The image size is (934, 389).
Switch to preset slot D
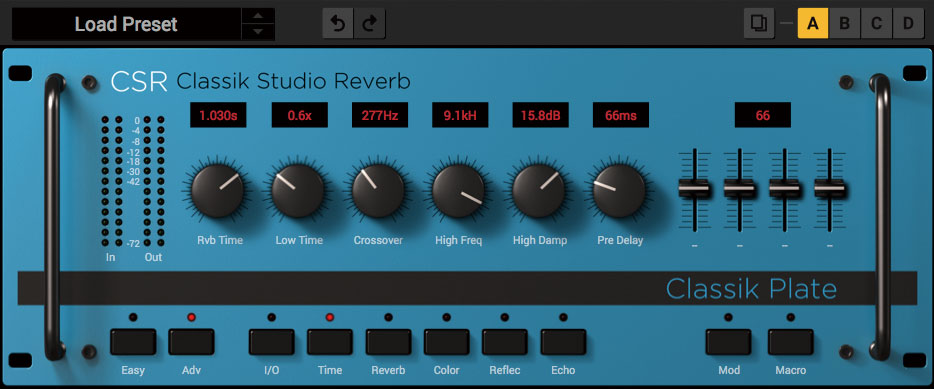pyautogui.click(x=908, y=24)
